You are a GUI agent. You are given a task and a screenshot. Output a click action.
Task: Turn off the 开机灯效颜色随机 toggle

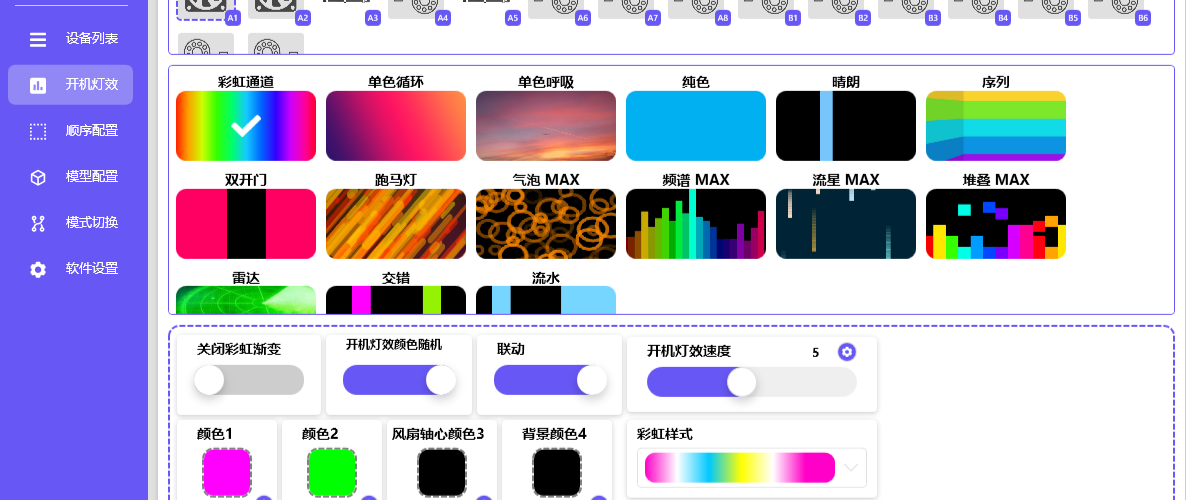[x=399, y=380]
